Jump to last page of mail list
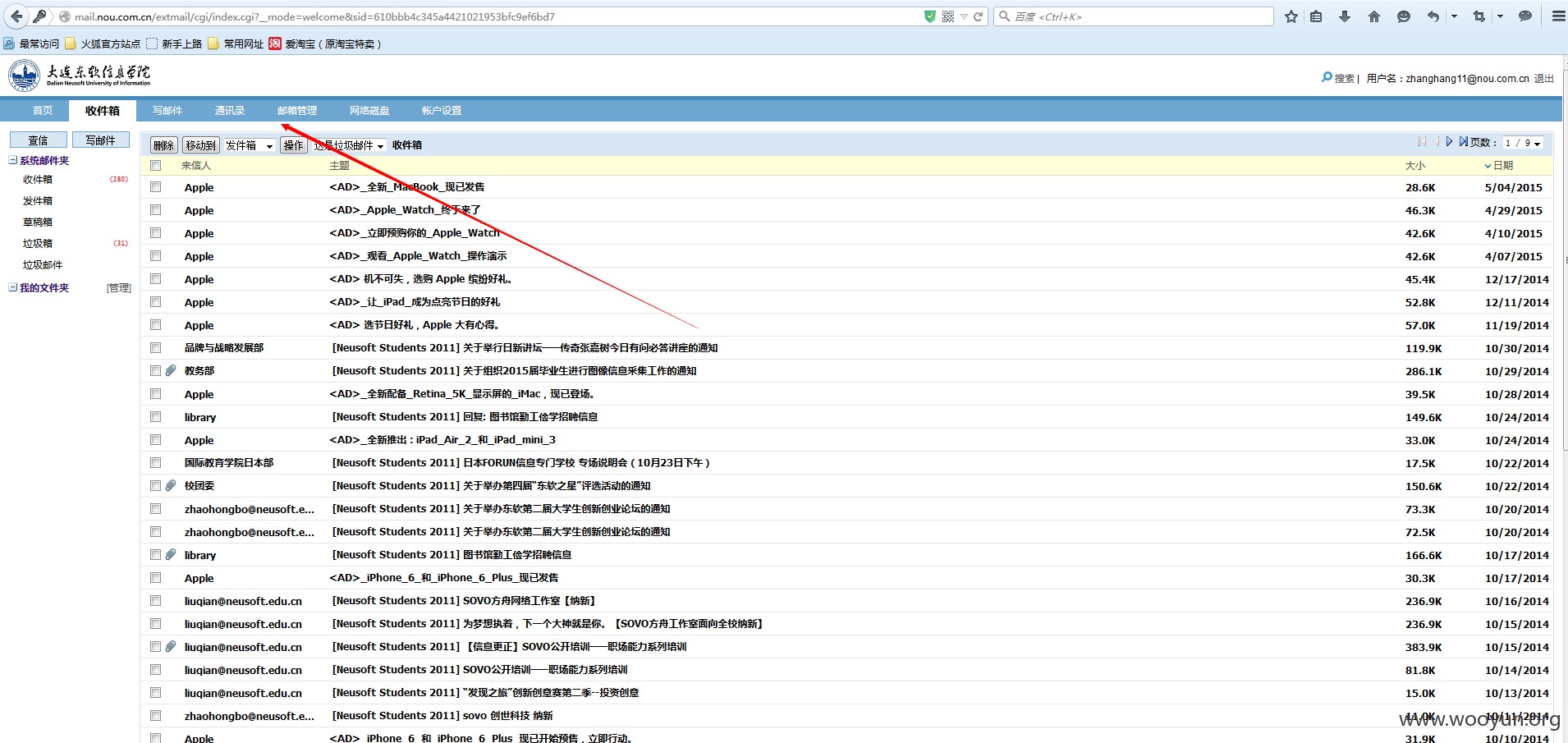This screenshot has width=1568, height=743. click(1463, 142)
